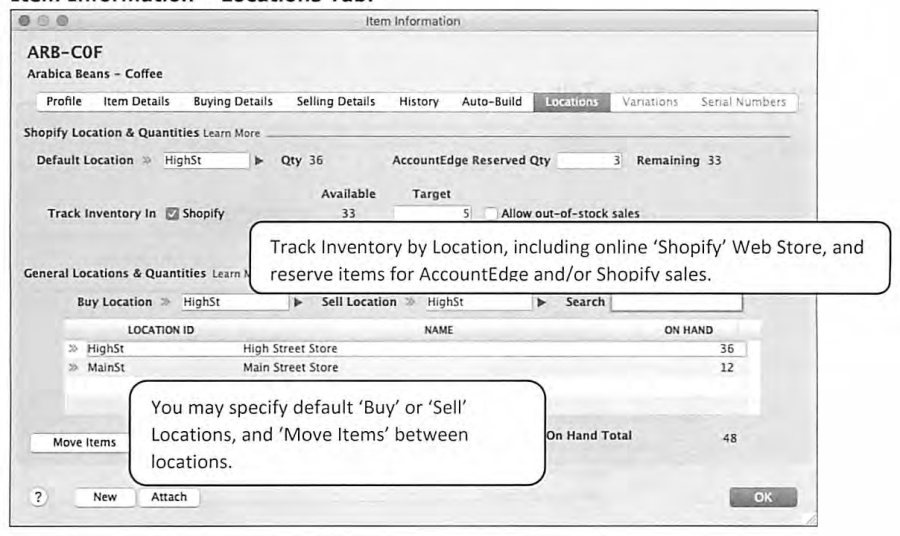Click the Serial Numbers tab
Viewport: 900px width, 536px height.
(743, 102)
